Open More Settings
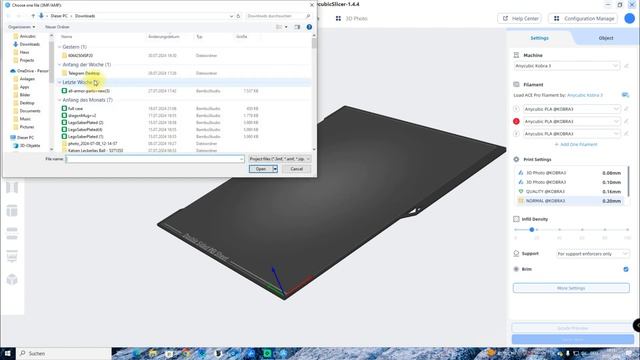 pyautogui.click(x=571, y=288)
